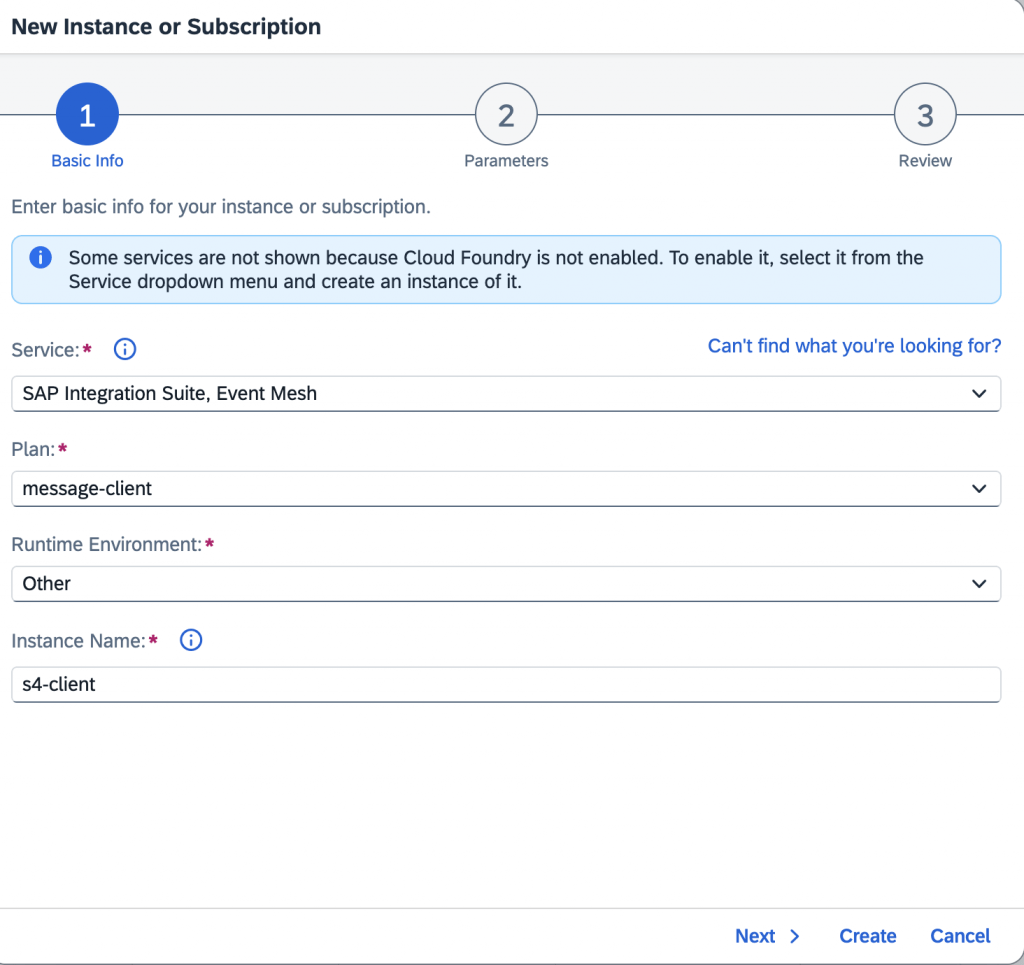1024x965 pixels.
Task: Cancel the new instance dialog
Action: click(960, 936)
